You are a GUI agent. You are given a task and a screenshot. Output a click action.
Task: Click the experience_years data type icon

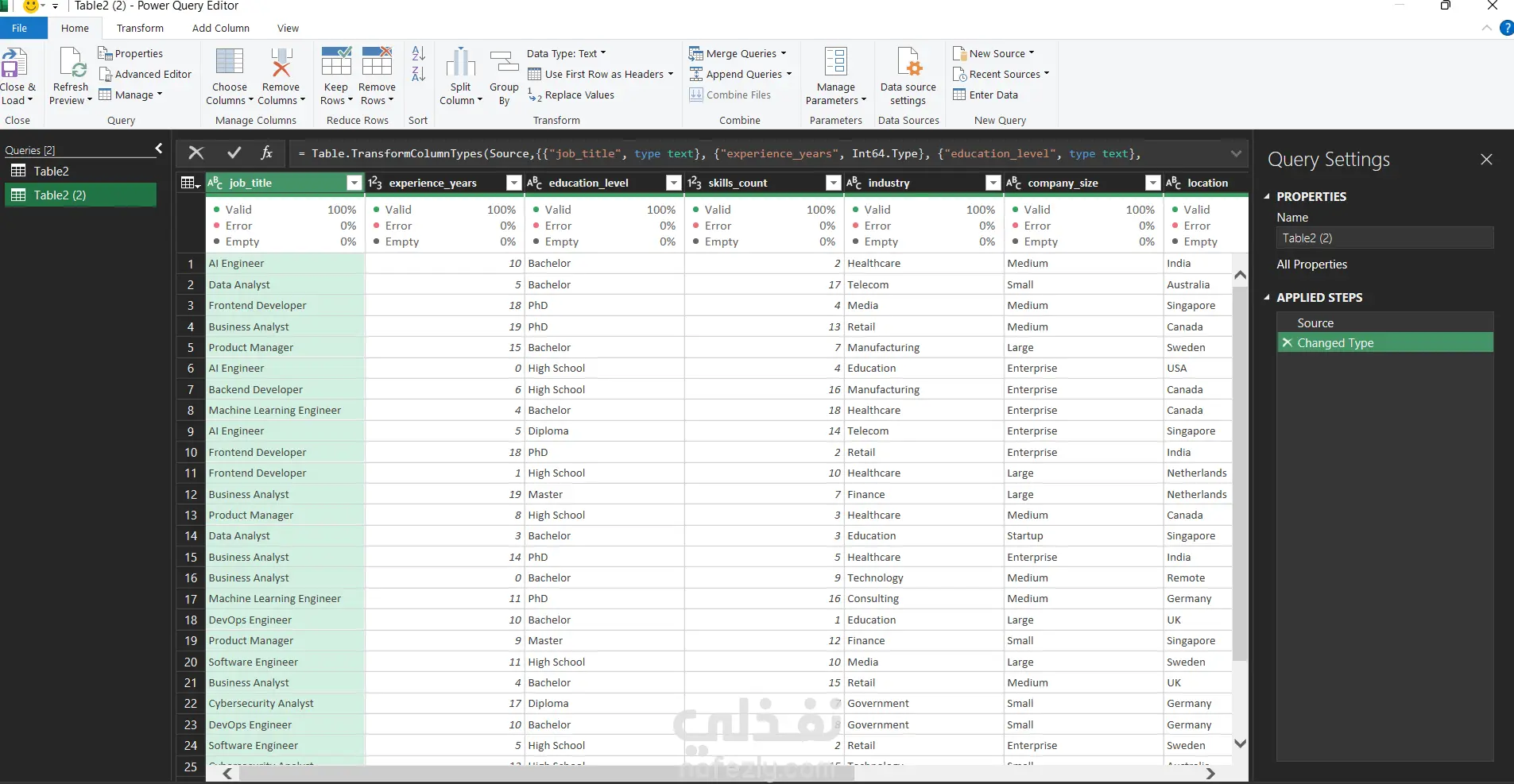click(x=375, y=183)
